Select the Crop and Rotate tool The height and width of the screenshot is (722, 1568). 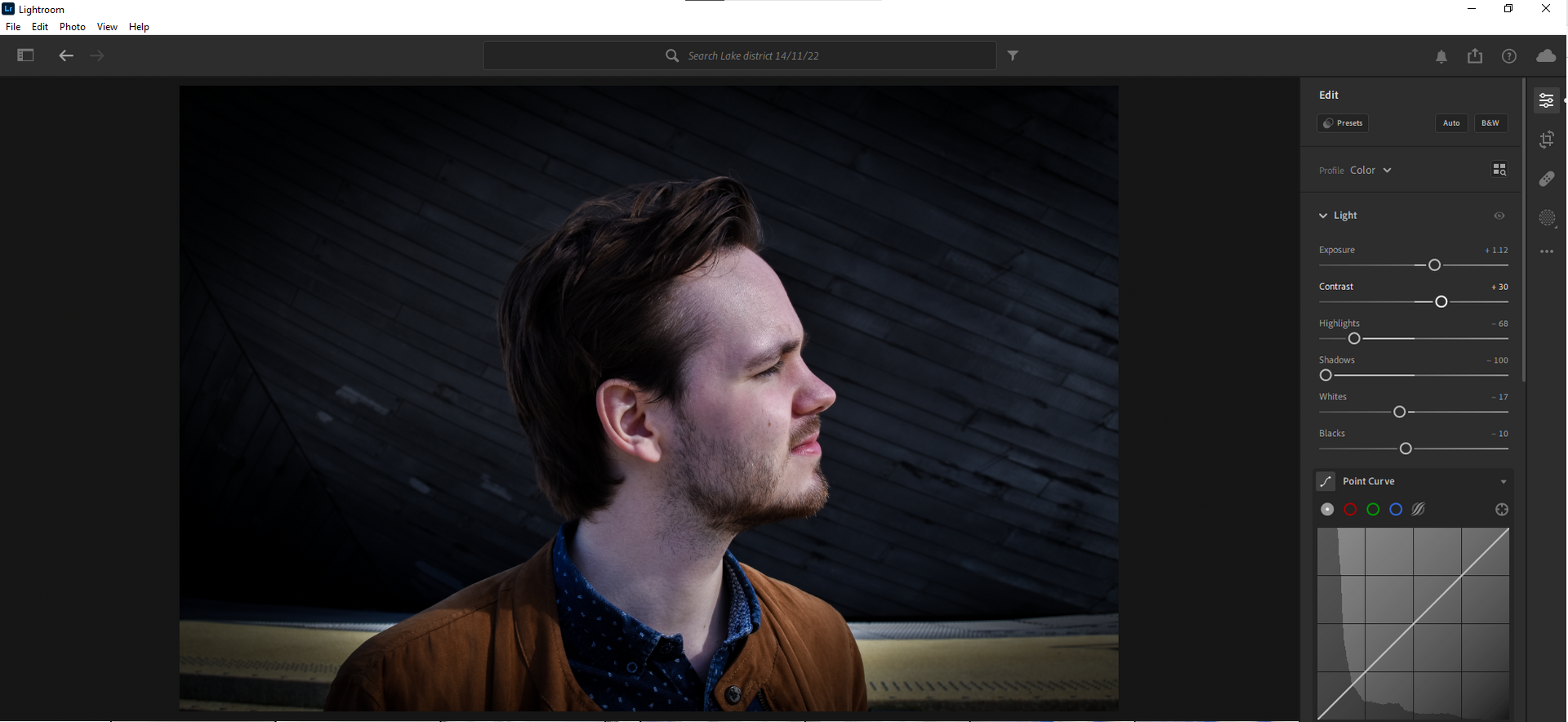(1547, 140)
